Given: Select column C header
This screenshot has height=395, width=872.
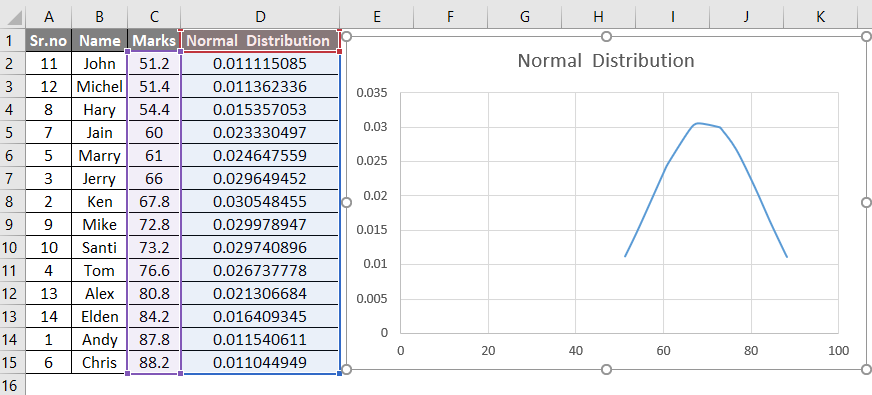Looking at the screenshot, I should [x=154, y=17].
